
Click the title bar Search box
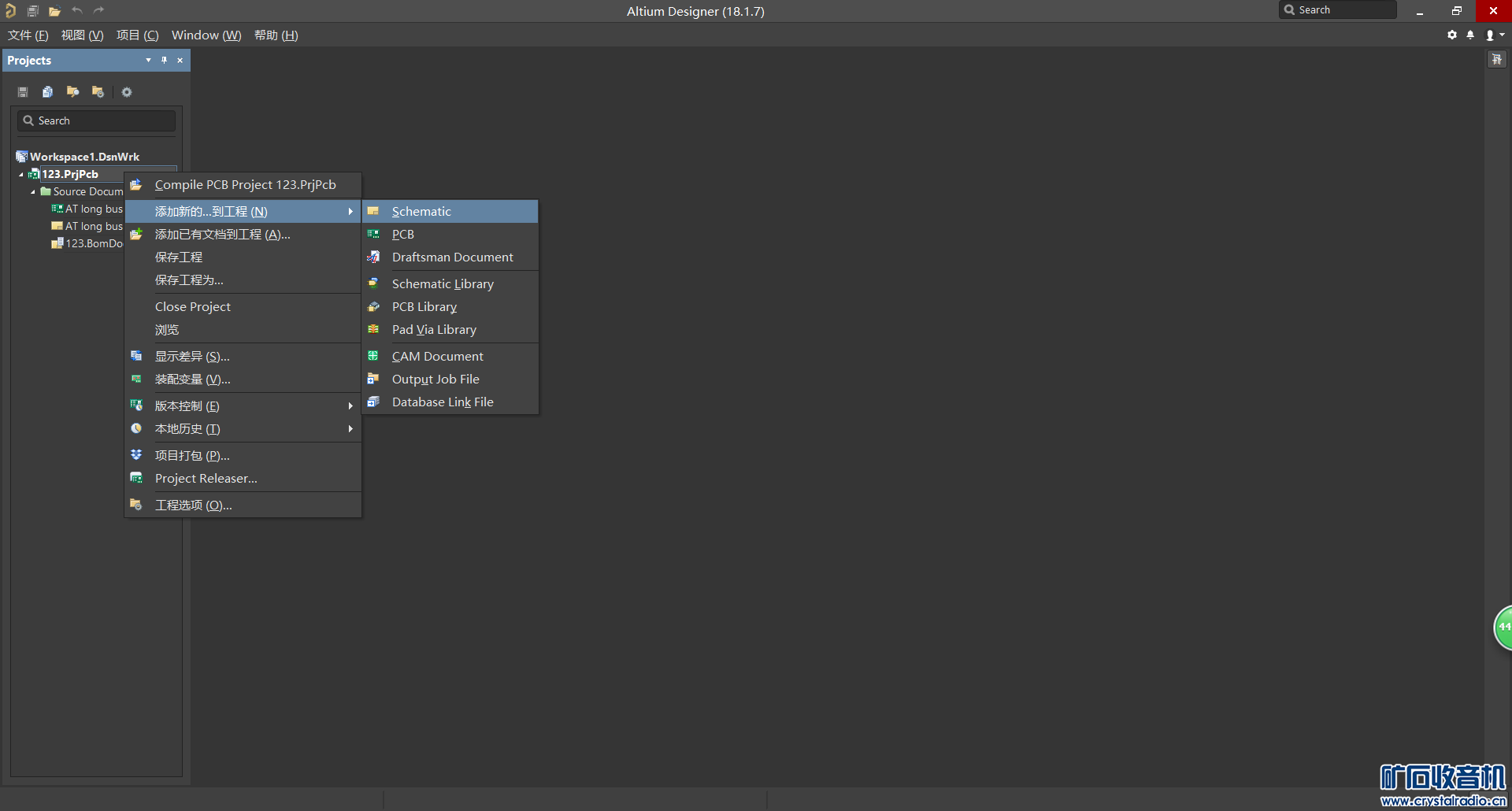(1338, 9)
